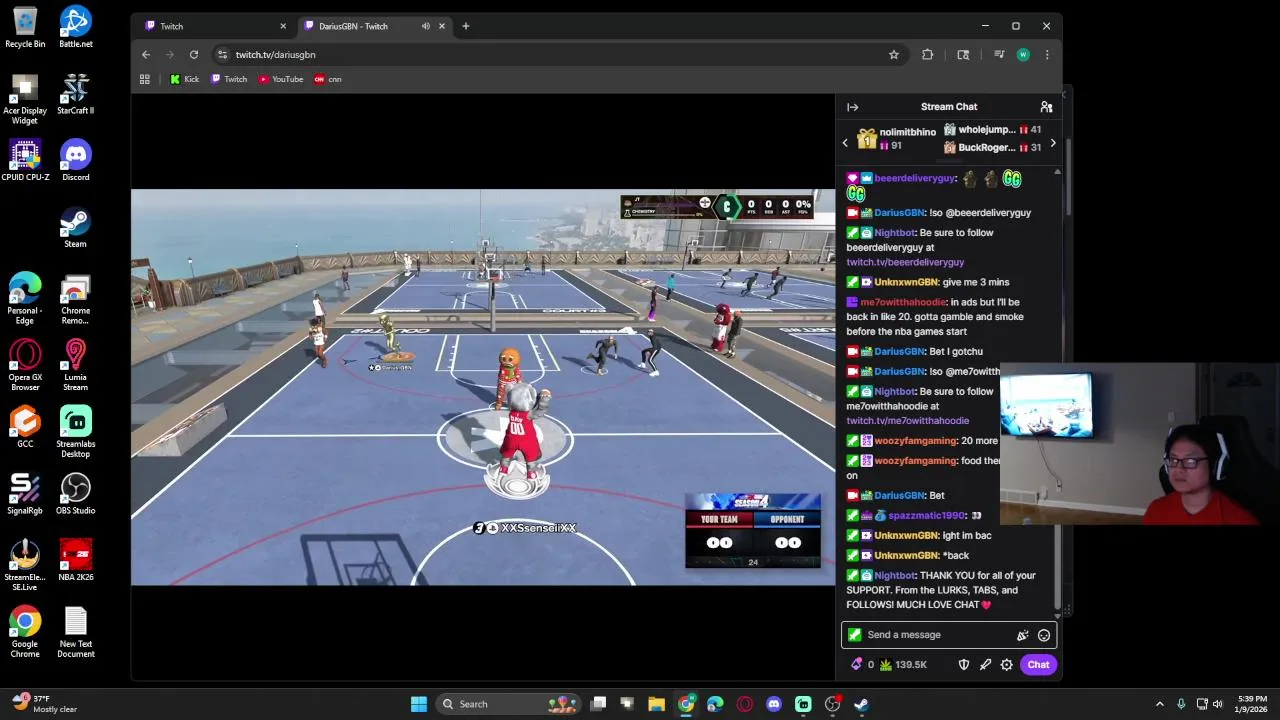The height and width of the screenshot is (720, 1280).
Task: Open Windows Start menu
Action: (x=419, y=704)
